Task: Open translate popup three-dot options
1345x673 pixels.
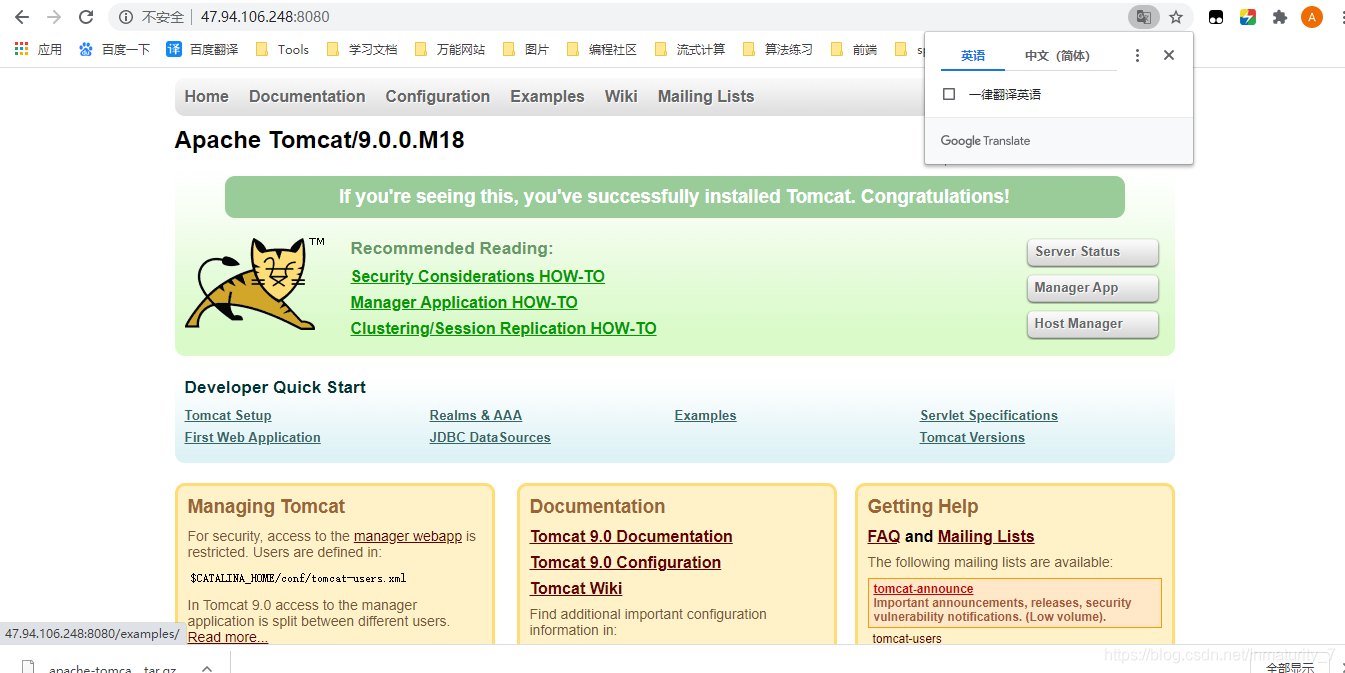Action: [x=1137, y=56]
